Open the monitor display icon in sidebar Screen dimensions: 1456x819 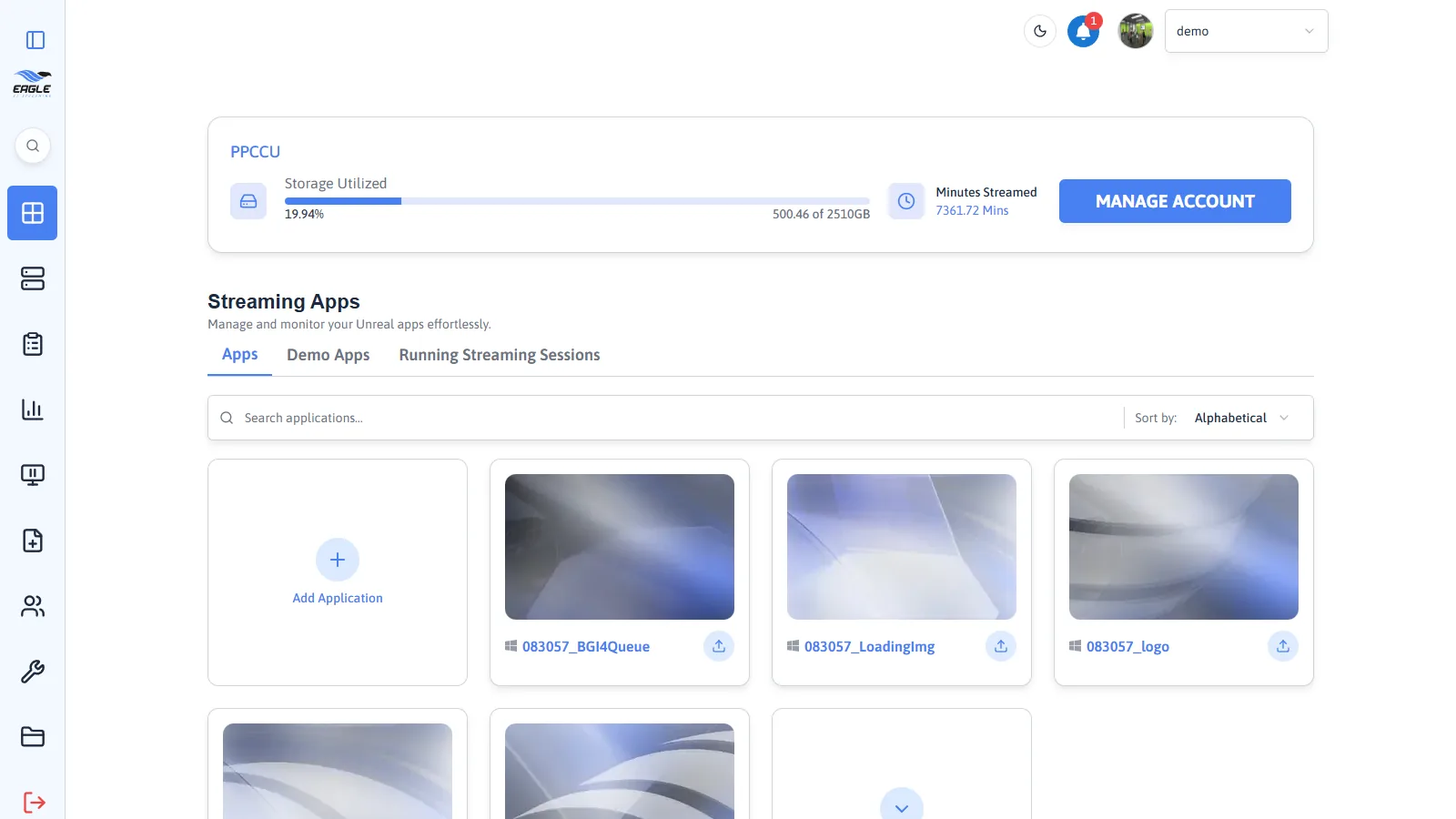click(33, 475)
